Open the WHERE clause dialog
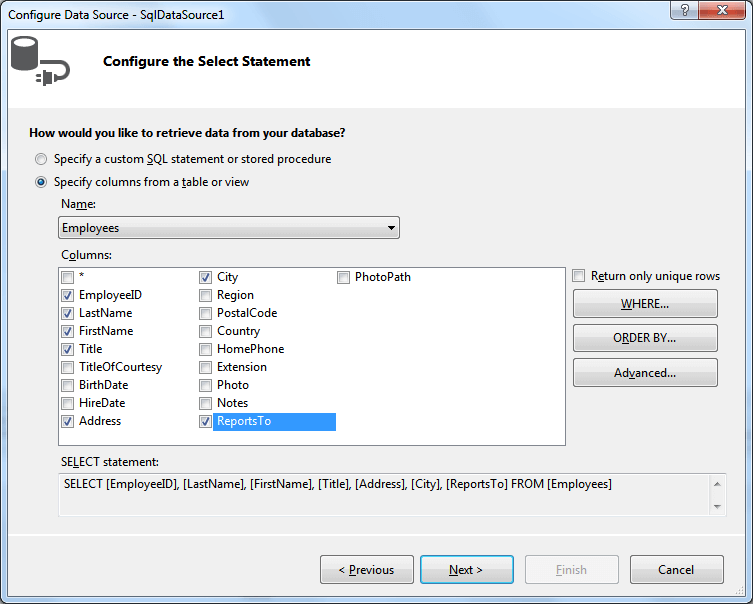Image resolution: width=753 pixels, height=604 pixels. [645, 303]
